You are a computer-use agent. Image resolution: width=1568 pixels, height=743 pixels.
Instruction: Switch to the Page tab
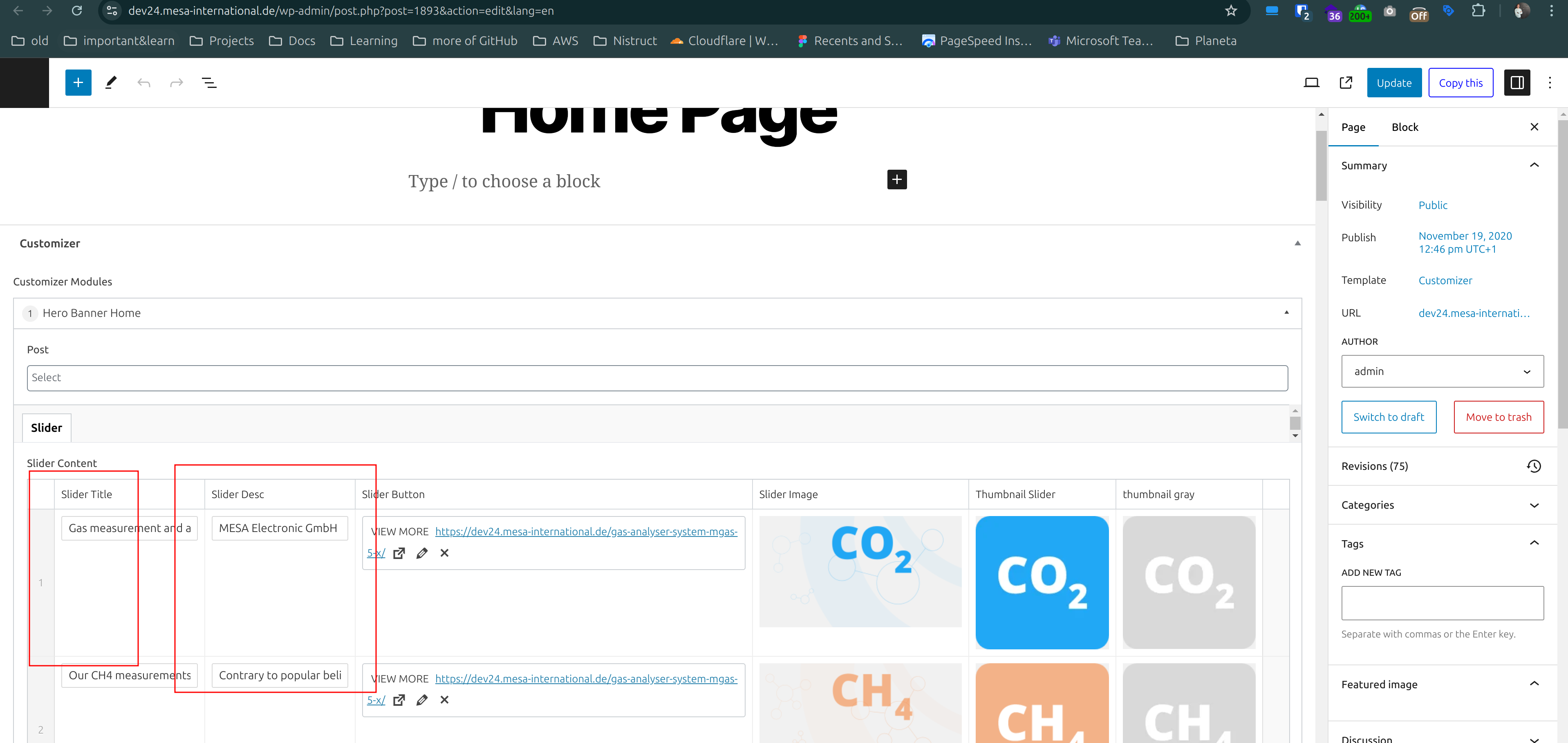pos(1353,127)
